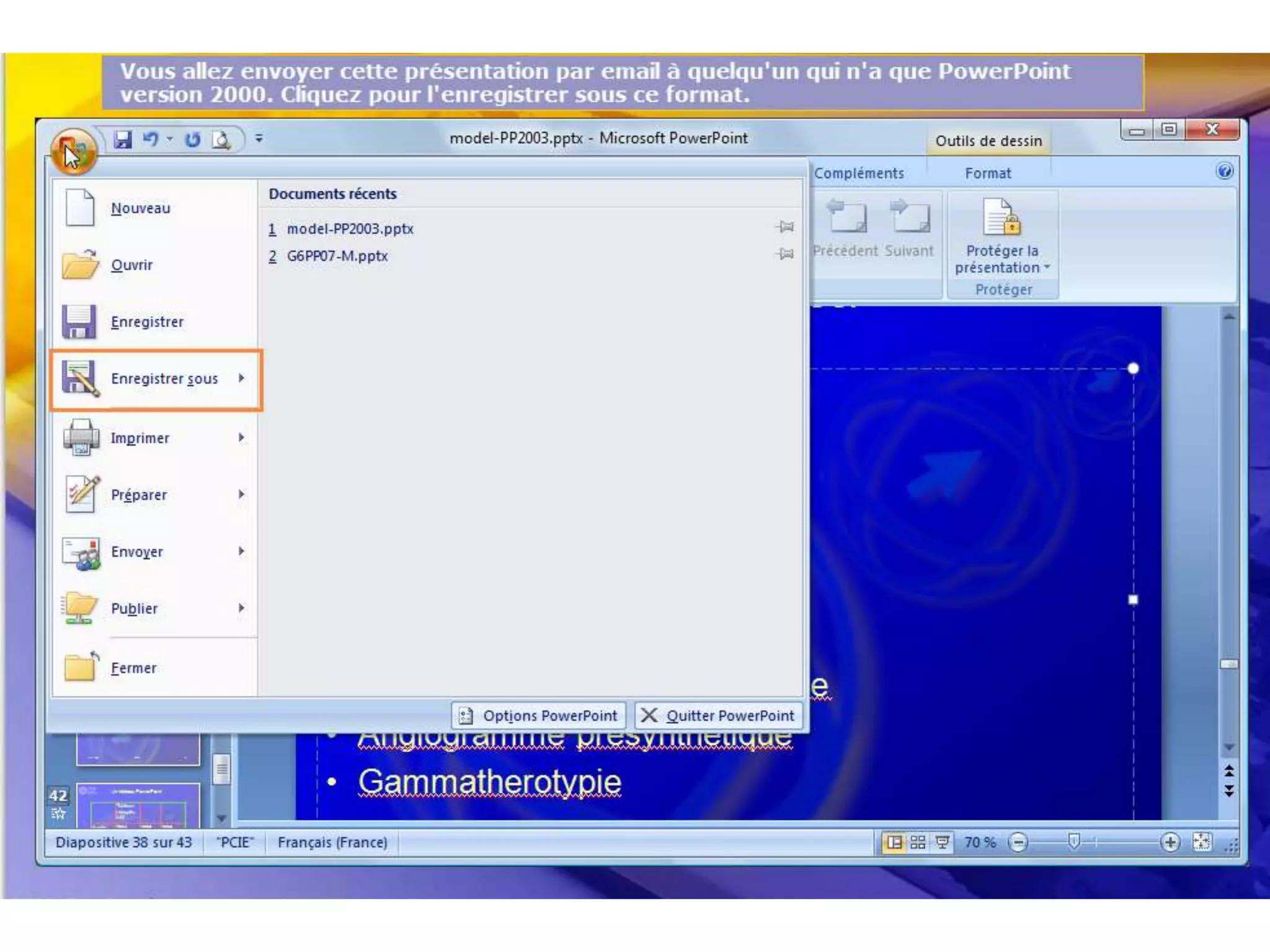Click the Gammatherotypie bullet text on slide

[489, 782]
